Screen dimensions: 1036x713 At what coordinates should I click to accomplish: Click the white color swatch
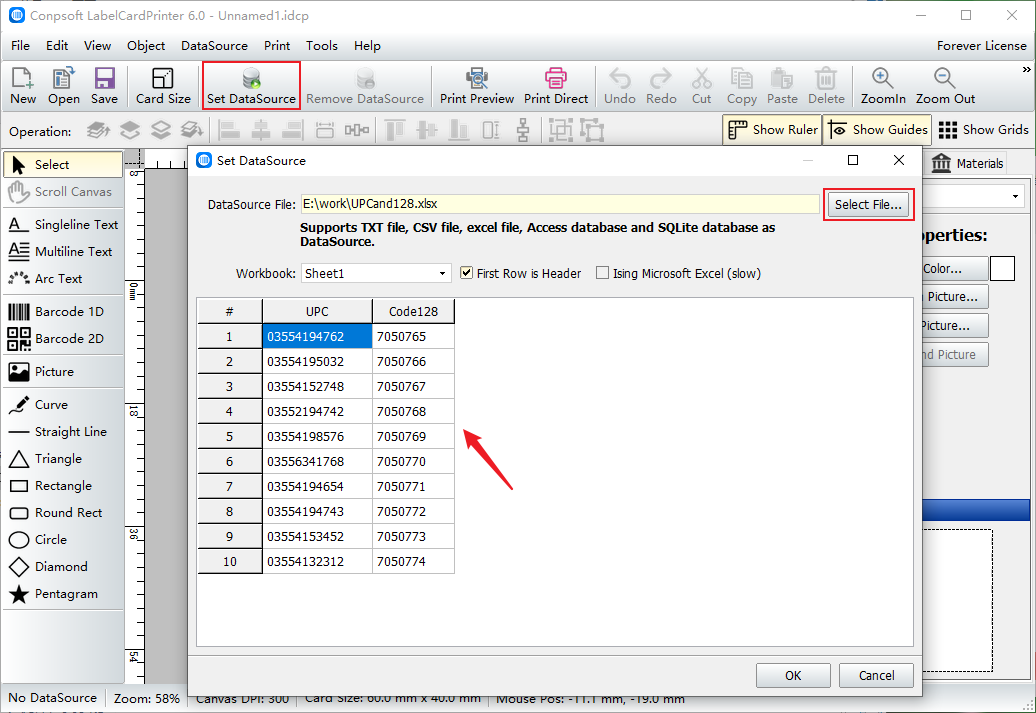click(x=1002, y=269)
